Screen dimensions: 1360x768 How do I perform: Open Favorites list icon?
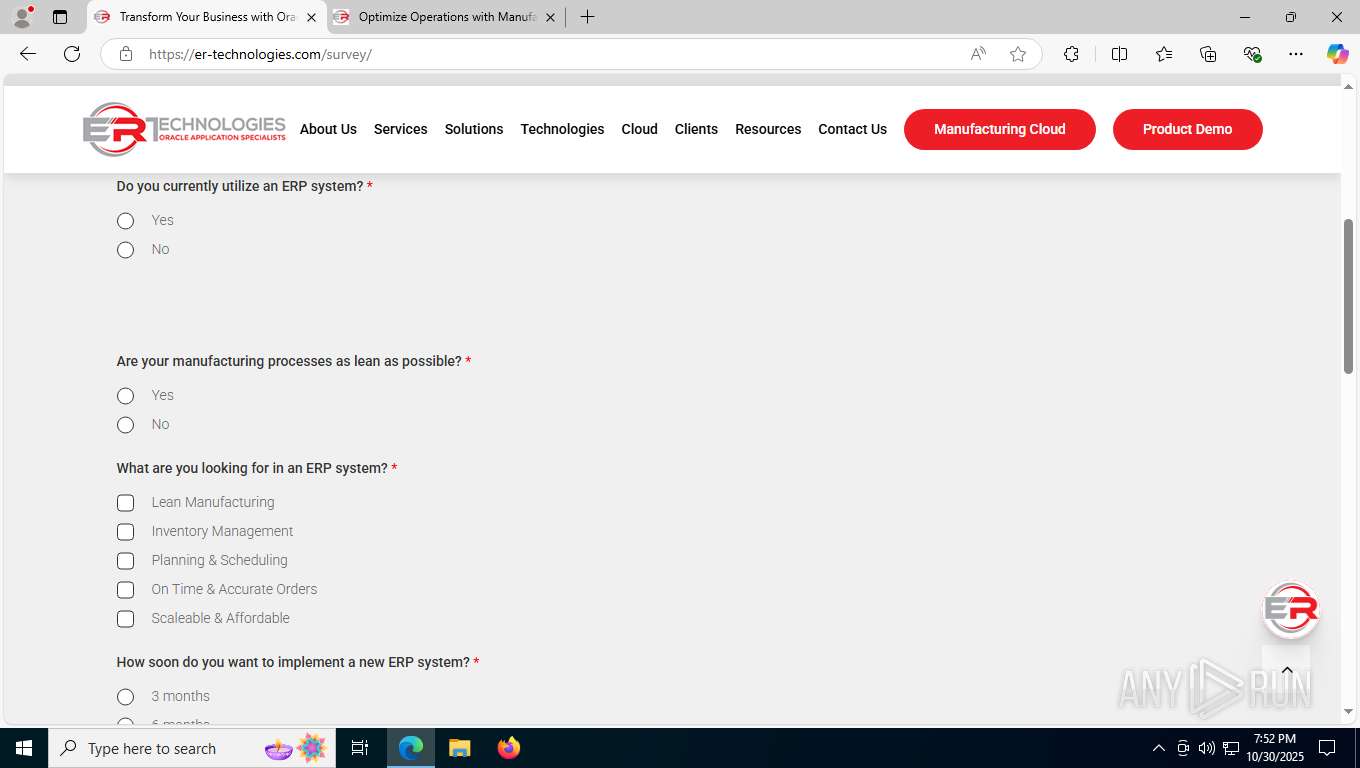coord(1164,54)
